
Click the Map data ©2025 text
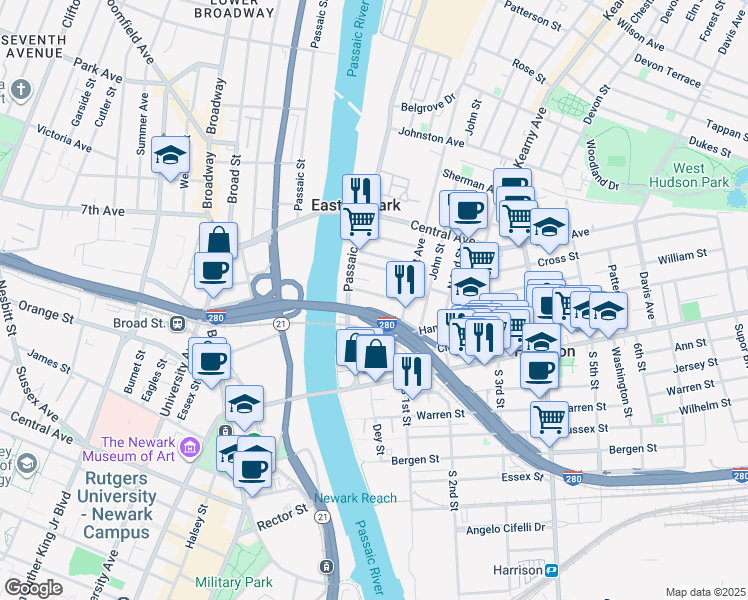706,593
